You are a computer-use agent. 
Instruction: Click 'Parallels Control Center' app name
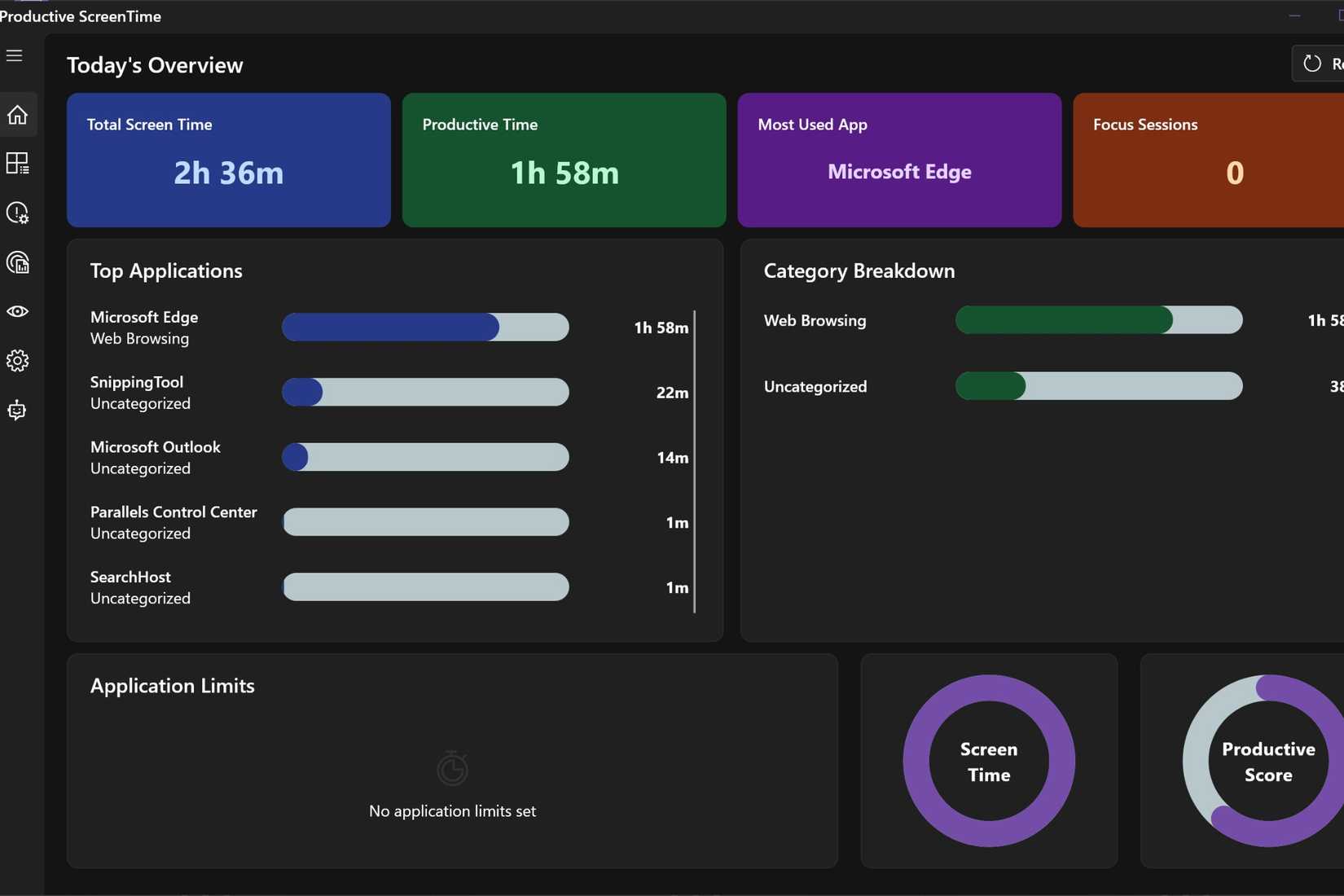click(x=173, y=512)
